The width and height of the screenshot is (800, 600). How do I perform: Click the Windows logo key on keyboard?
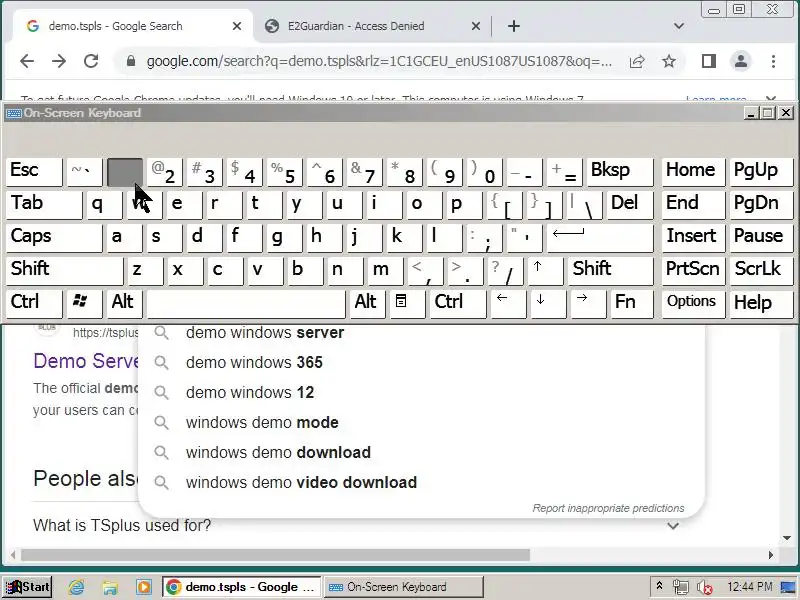pos(84,303)
